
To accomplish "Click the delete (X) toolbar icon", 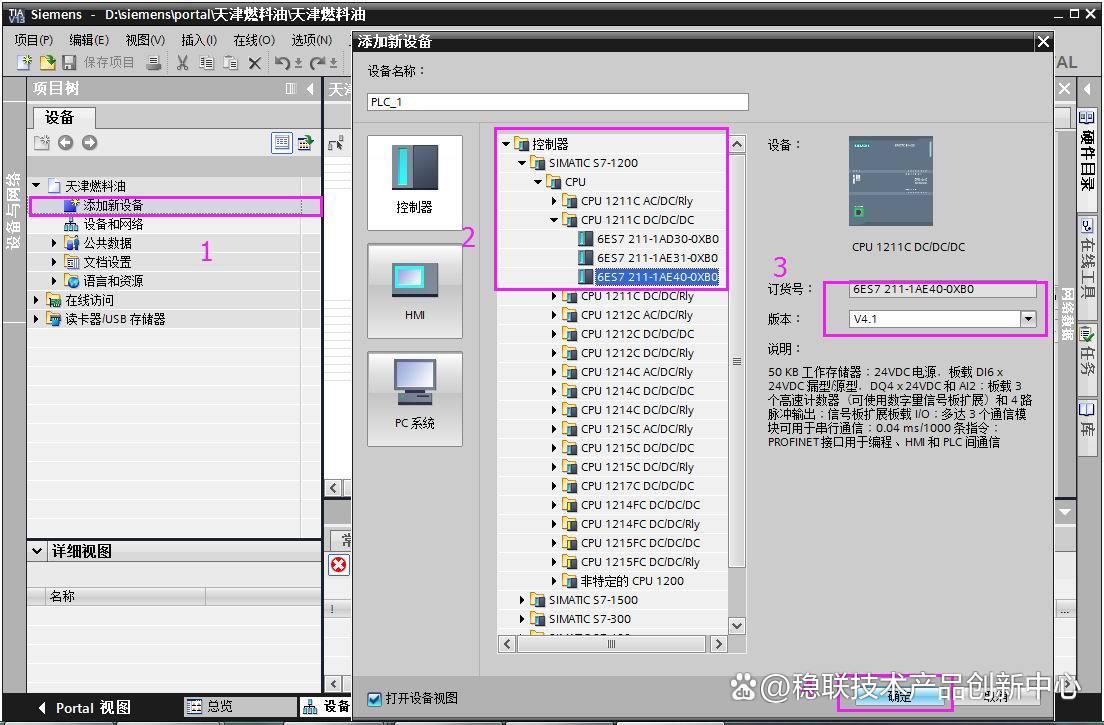I will (255, 63).
